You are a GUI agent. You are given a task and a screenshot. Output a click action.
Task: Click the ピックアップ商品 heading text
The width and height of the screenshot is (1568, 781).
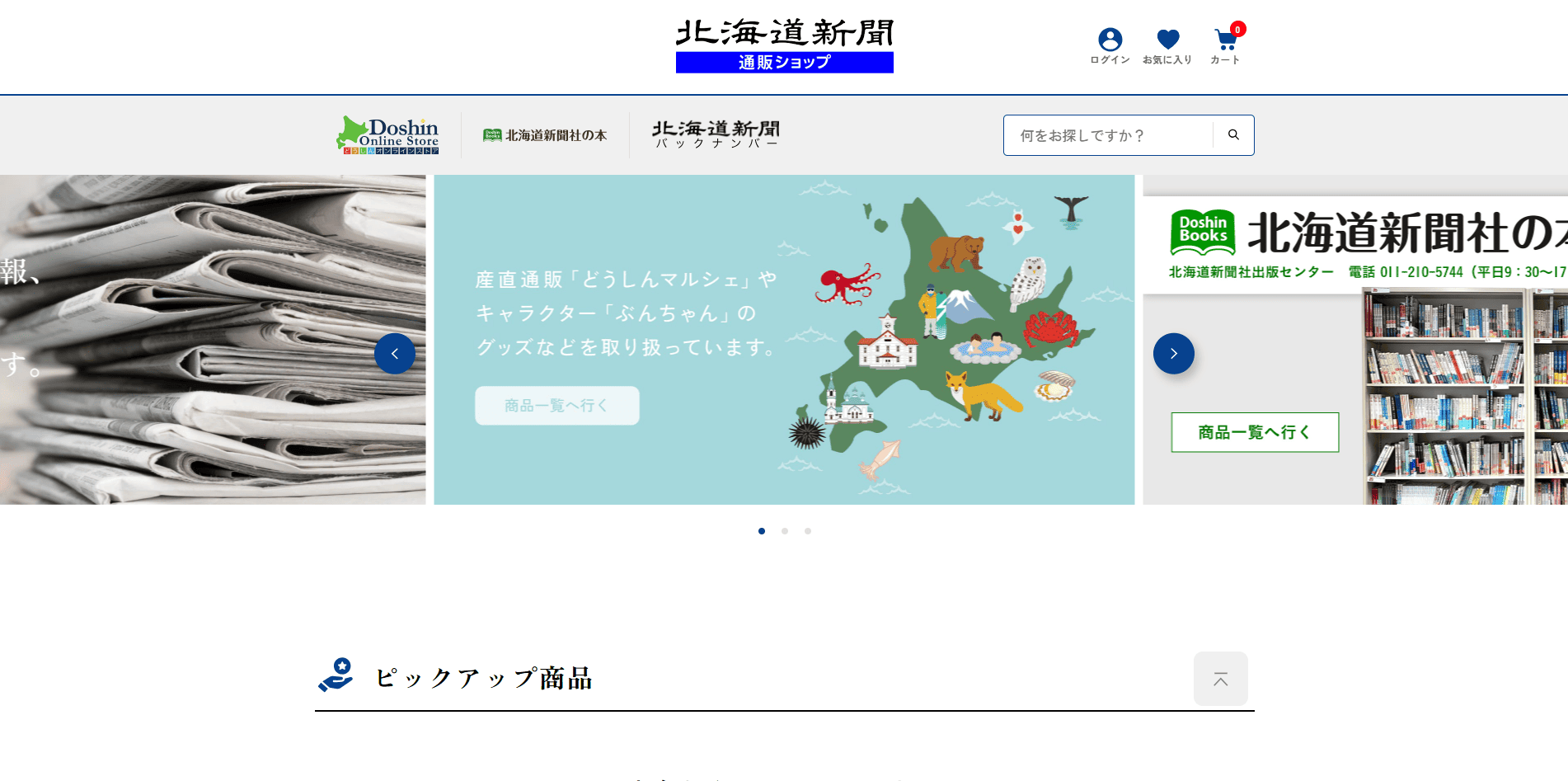click(484, 678)
